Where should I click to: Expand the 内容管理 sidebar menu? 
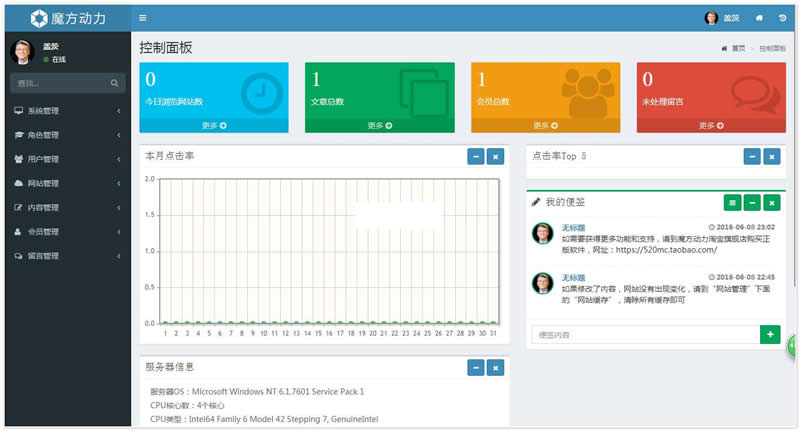pos(65,207)
